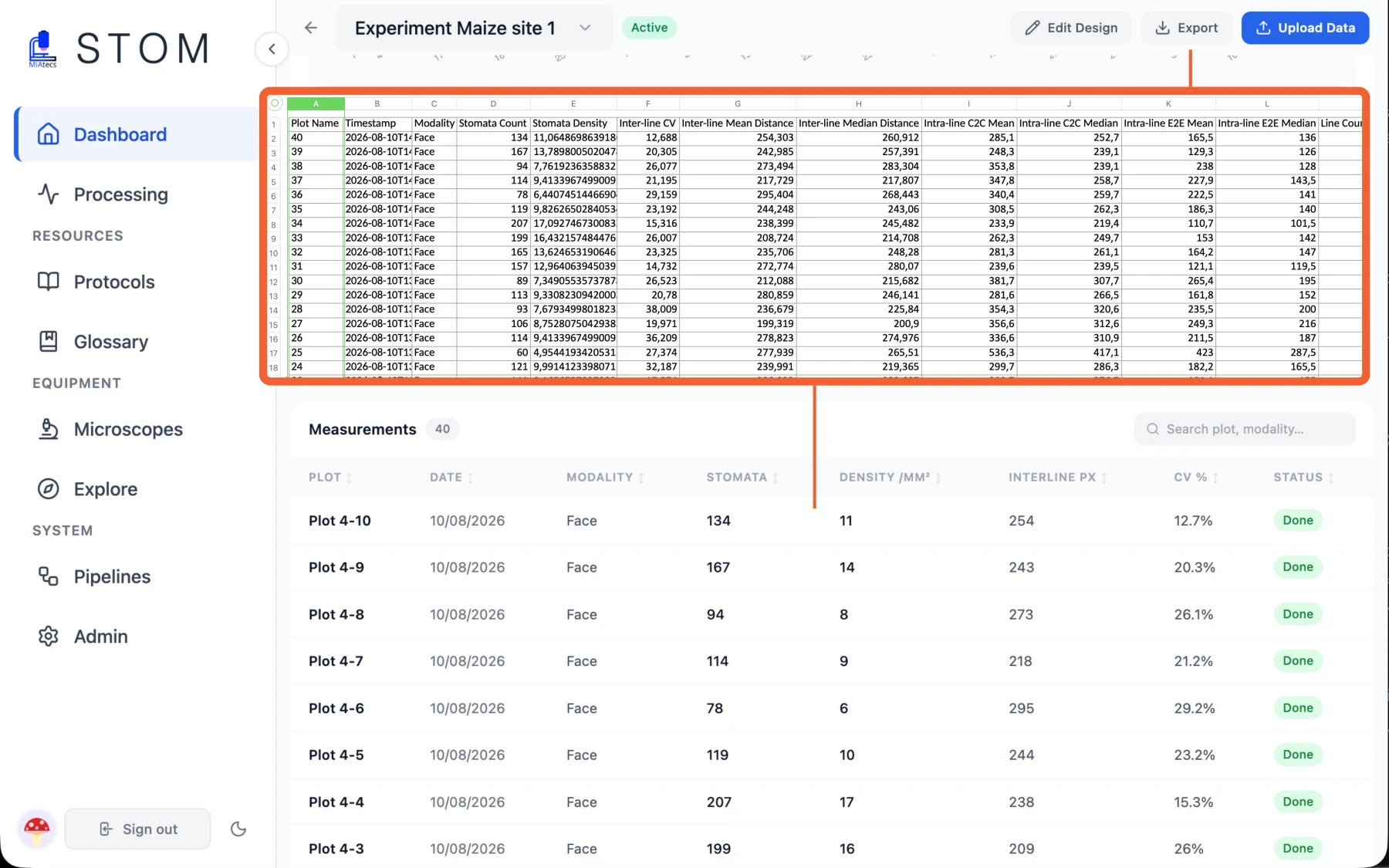Open the Experiment Maize site 1 dropdown
Image resolution: width=1389 pixels, height=868 pixels.
pos(474,28)
